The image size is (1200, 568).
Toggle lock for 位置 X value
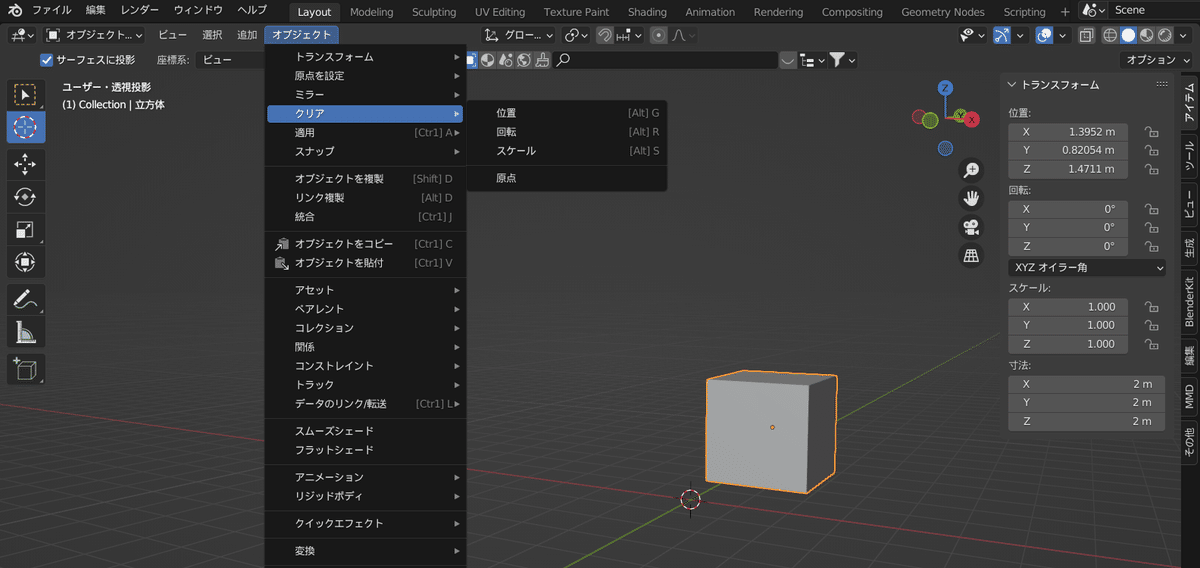(1151, 132)
